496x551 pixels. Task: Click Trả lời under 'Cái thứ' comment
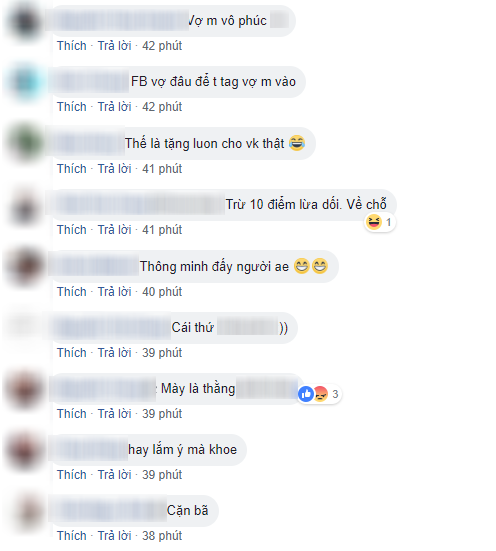(114, 353)
